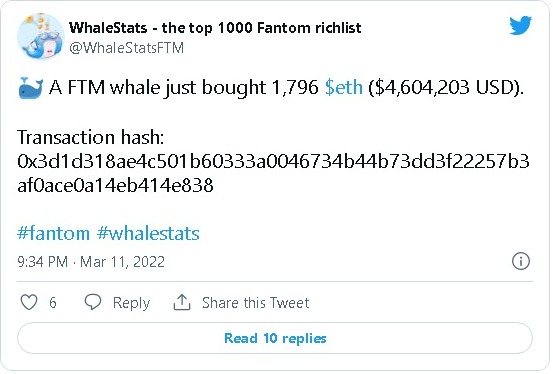Image resolution: width=553 pixels, height=374 pixels.
Task: Click the like count number 6
Action: (x=53, y=303)
